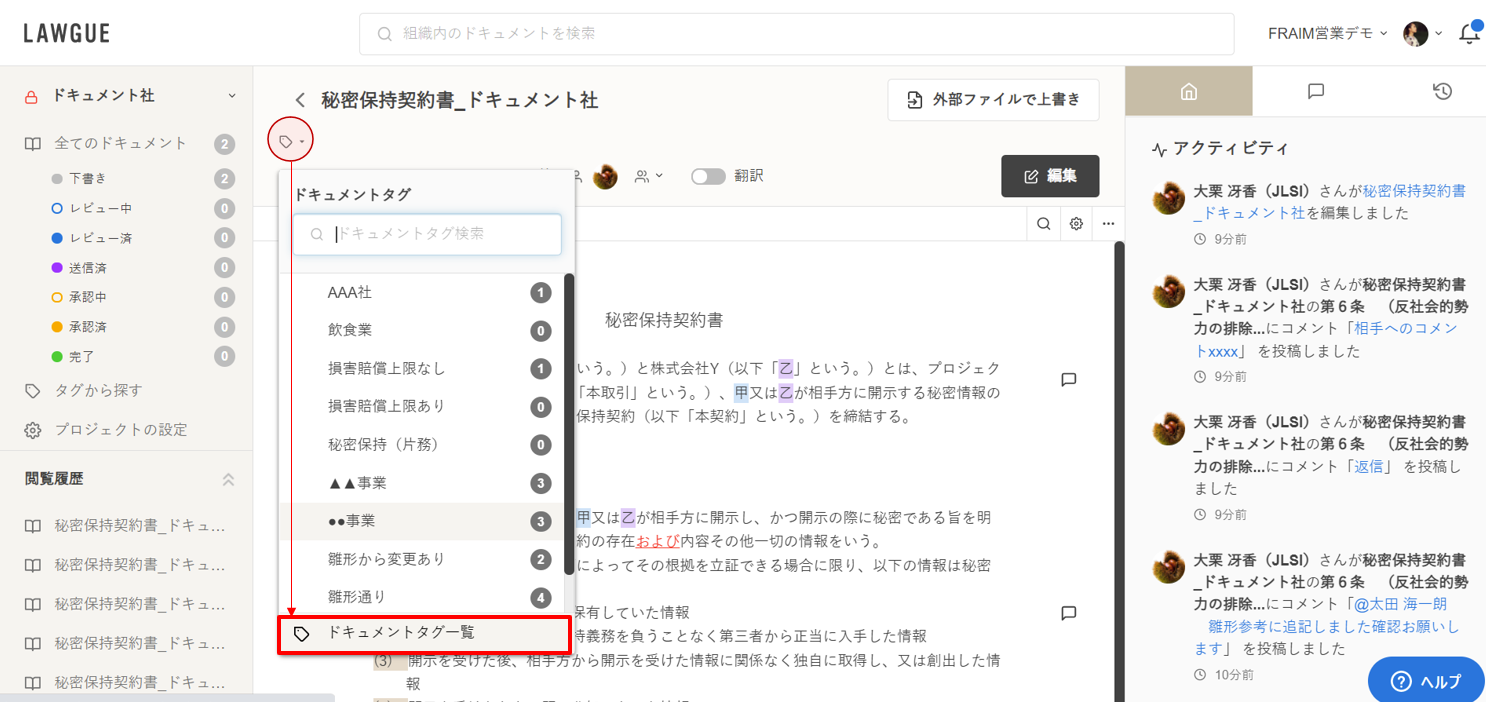
Task: Open comment bubble beside first paragraph
Action: coord(1068,380)
